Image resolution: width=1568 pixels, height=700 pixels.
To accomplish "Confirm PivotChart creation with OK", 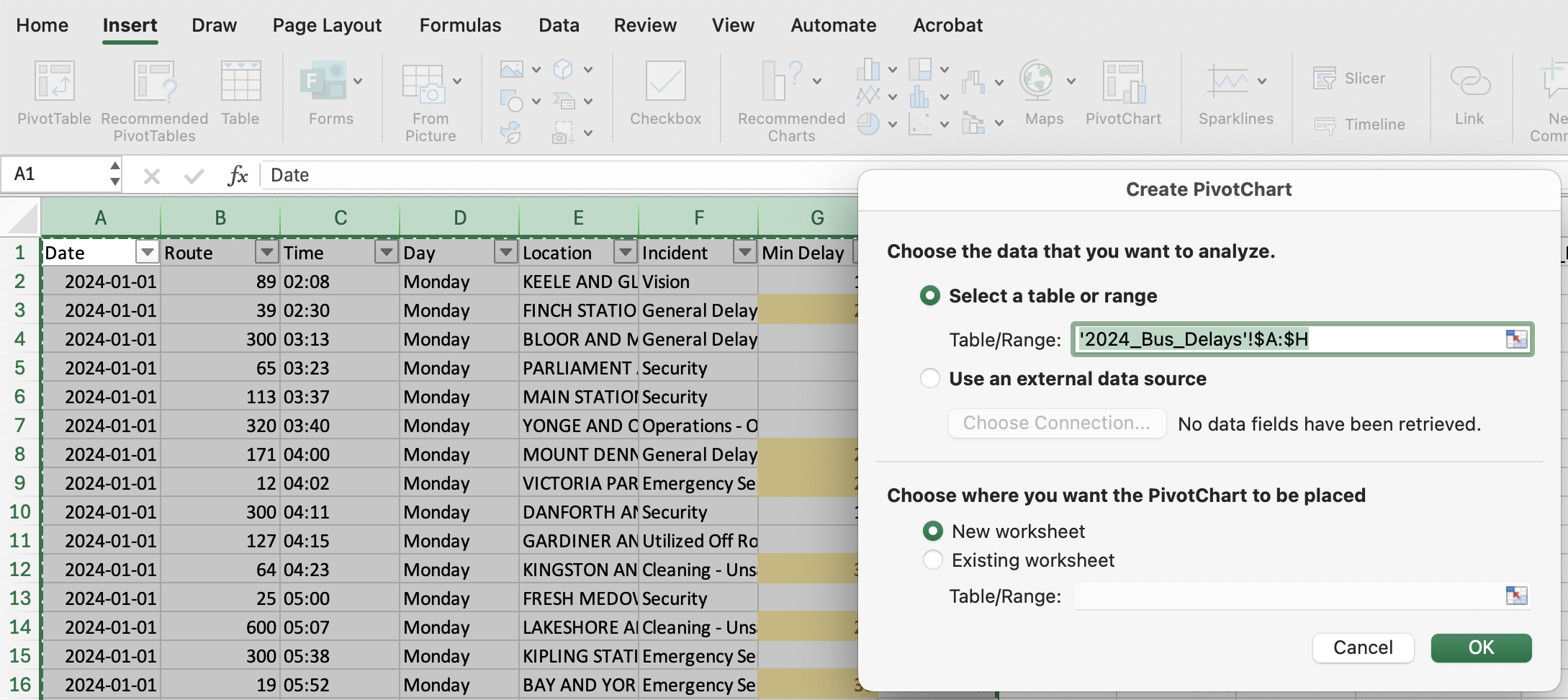I will coord(1481,648).
